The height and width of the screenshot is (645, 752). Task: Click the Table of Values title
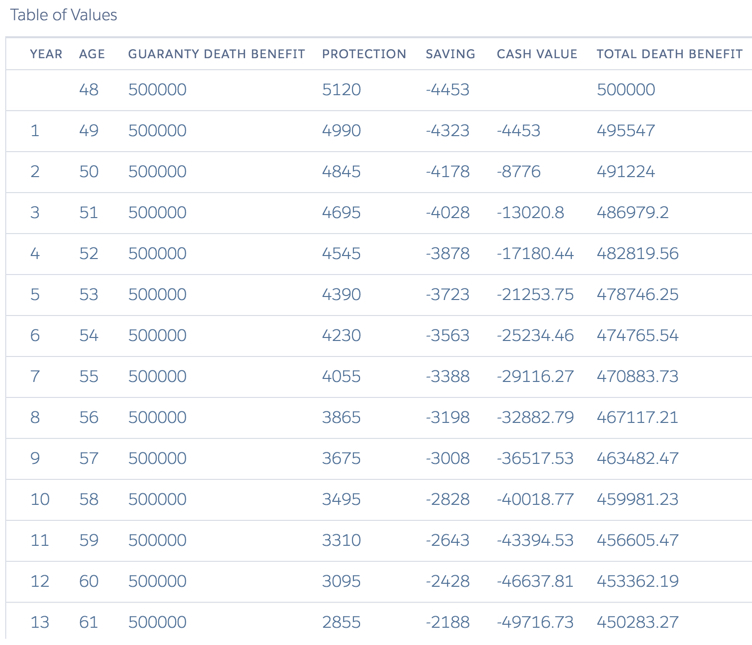[x=63, y=15]
